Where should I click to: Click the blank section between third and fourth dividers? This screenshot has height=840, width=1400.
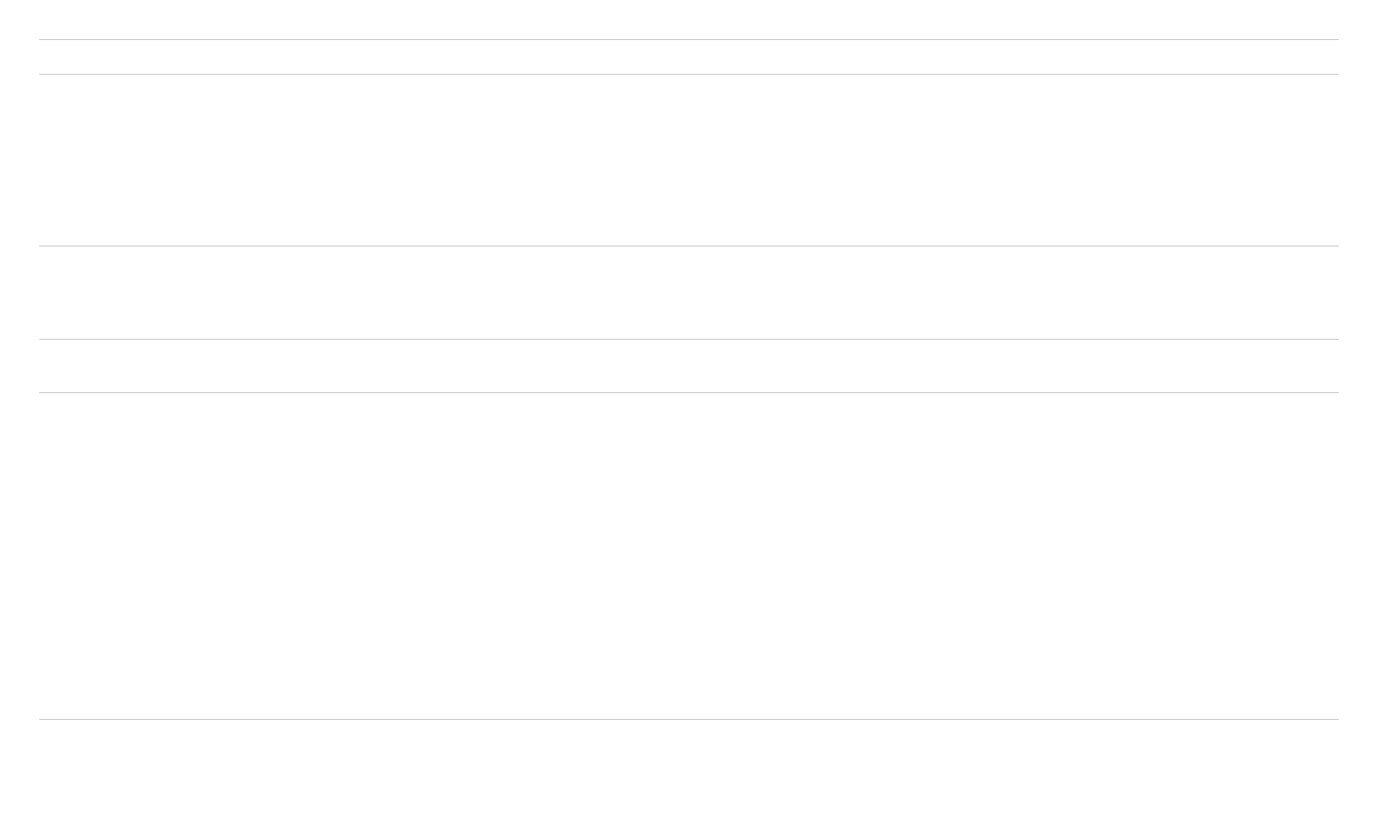[688, 293]
